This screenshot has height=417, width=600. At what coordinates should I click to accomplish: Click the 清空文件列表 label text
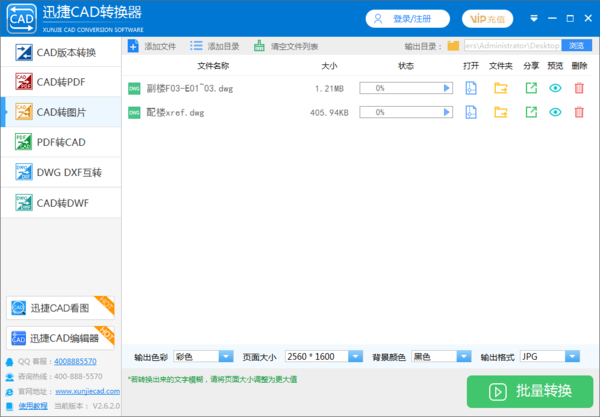pos(294,47)
